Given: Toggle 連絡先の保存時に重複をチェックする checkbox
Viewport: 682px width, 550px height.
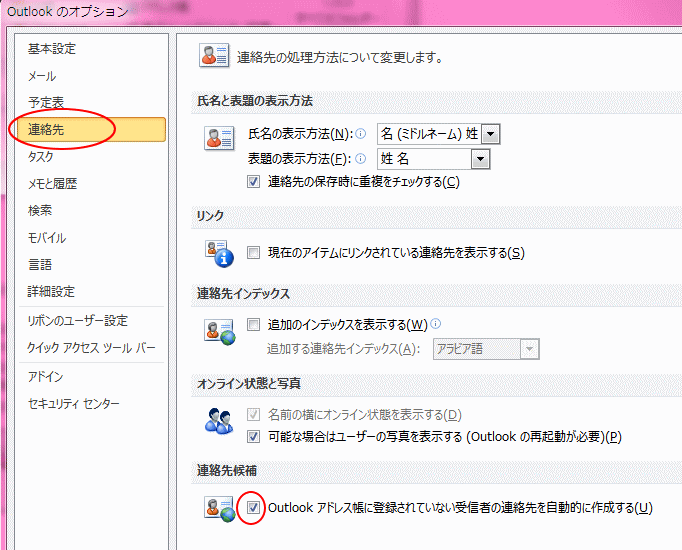Looking at the screenshot, I should pyautogui.click(x=253, y=181).
